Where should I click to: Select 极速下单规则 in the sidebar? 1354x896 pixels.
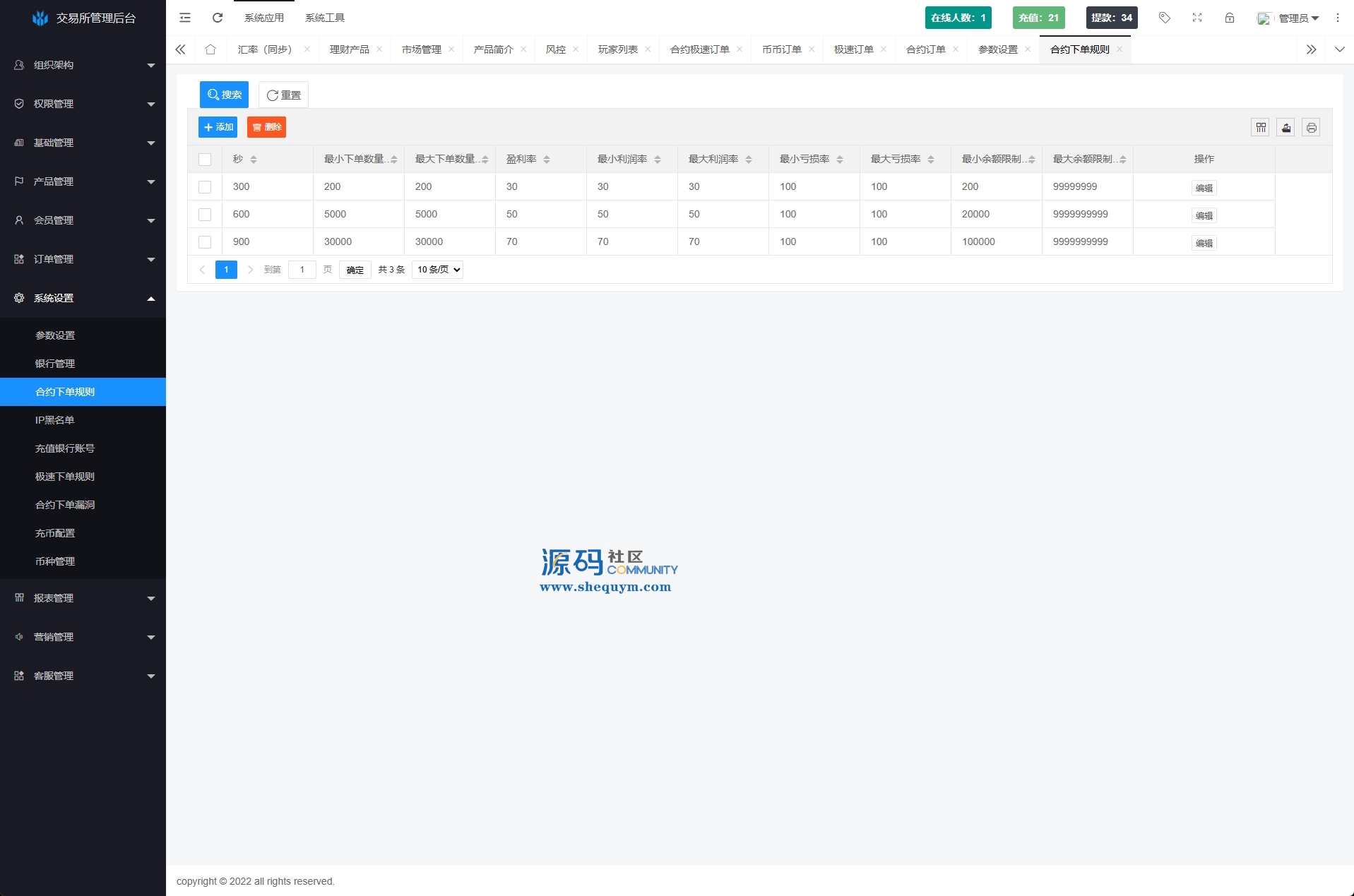coord(65,477)
